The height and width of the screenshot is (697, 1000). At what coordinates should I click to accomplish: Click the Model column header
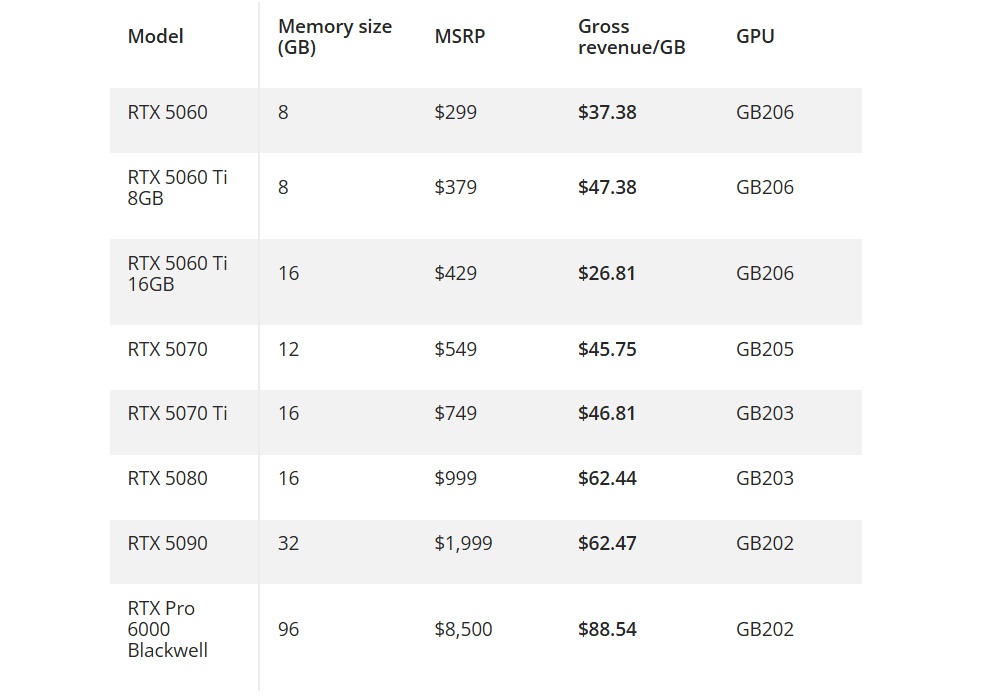[x=156, y=37]
